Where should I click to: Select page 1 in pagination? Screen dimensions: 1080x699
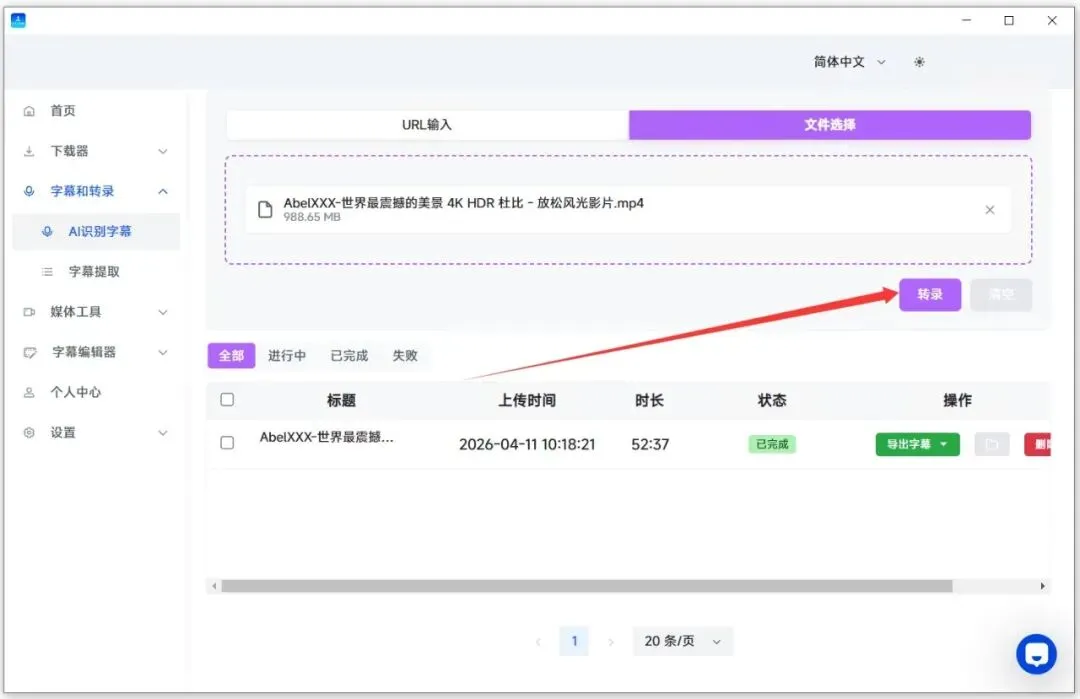click(x=574, y=641)
